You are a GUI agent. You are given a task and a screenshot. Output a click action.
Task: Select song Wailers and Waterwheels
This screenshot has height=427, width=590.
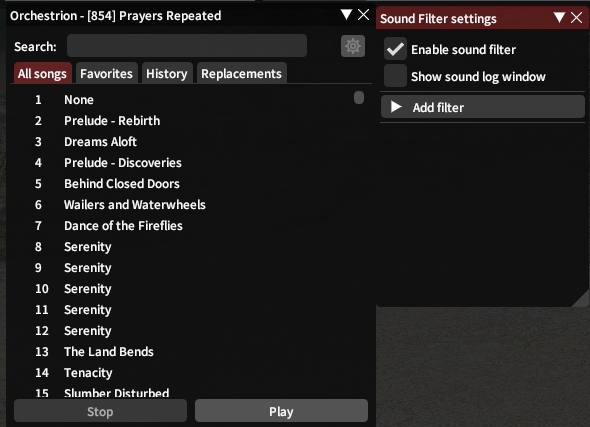click(135, 205)
